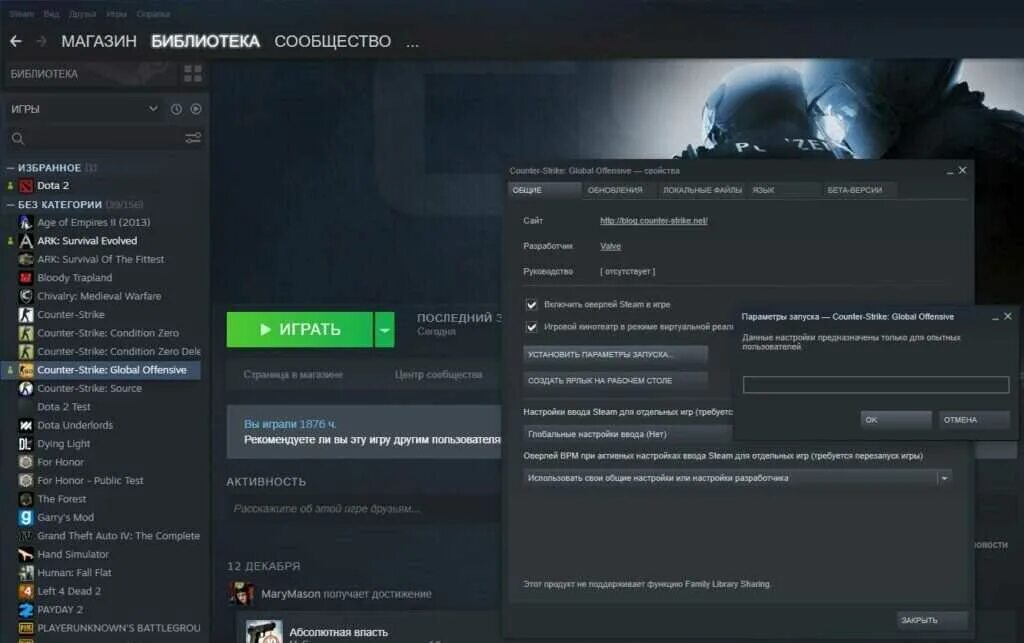1024x643 pixels.
Task: Open the Valve developer link
Action: pos(611,246)
